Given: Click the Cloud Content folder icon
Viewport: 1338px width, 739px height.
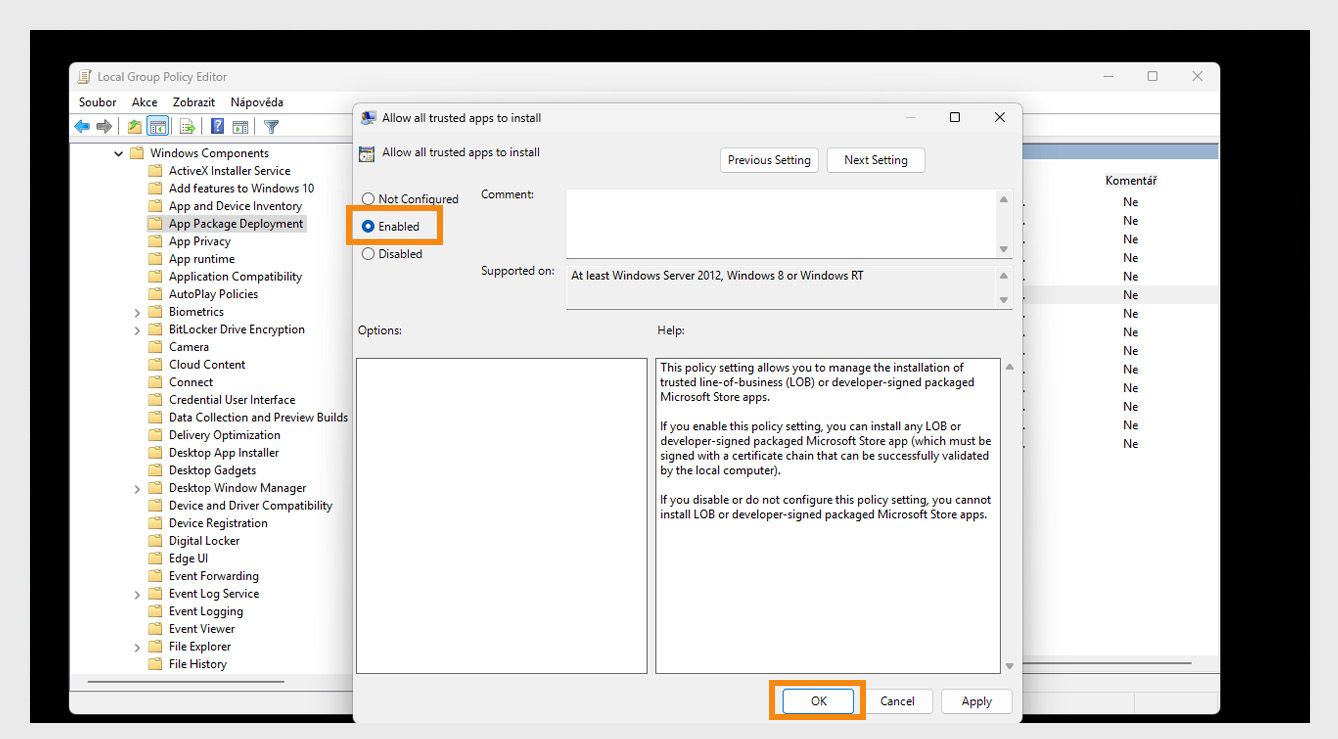Looking at the screenshot, I should point(155,365).
